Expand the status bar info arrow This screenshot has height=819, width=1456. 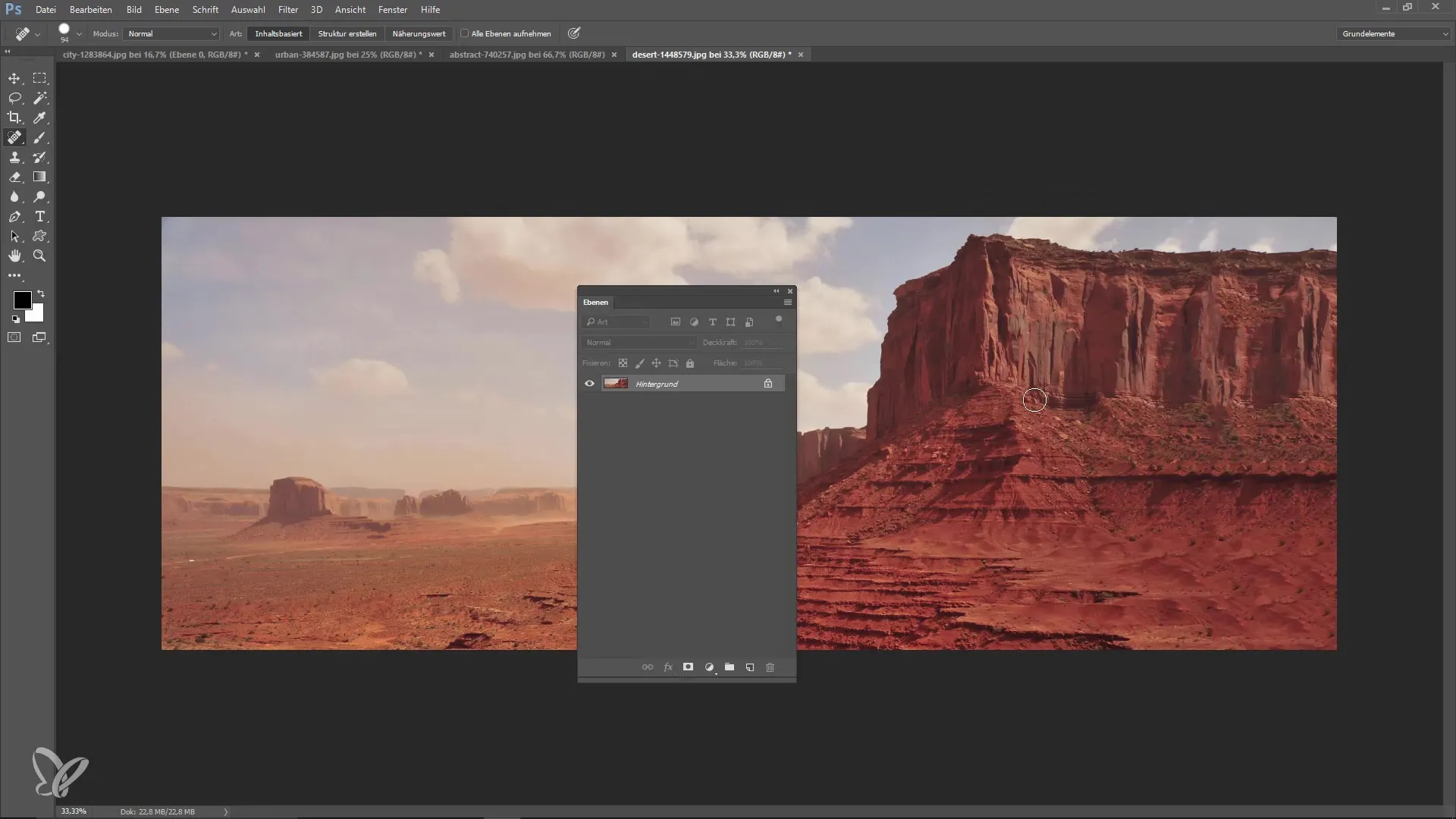tap(225, 811)
